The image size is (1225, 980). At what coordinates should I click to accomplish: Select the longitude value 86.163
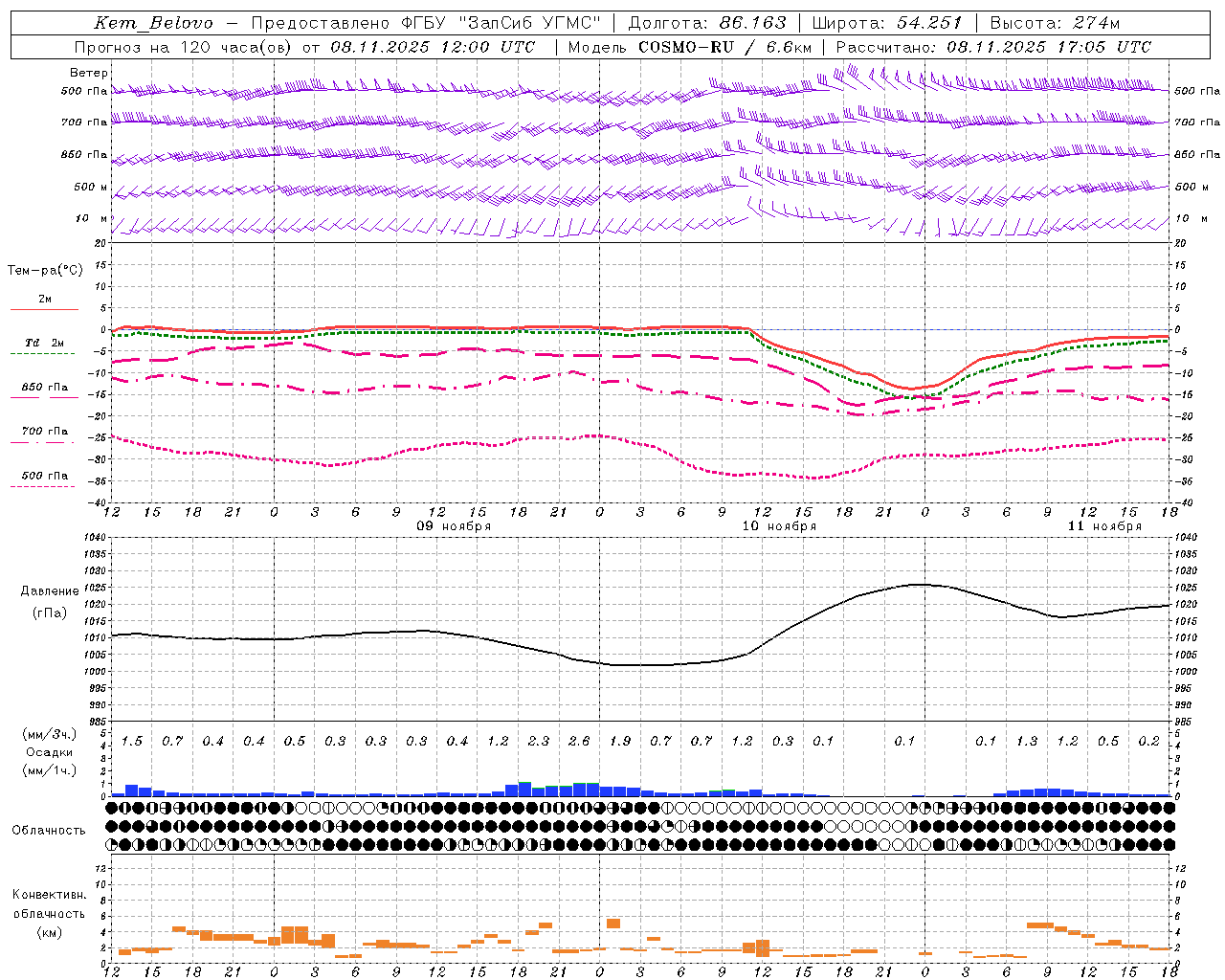(x=752, y=23)
